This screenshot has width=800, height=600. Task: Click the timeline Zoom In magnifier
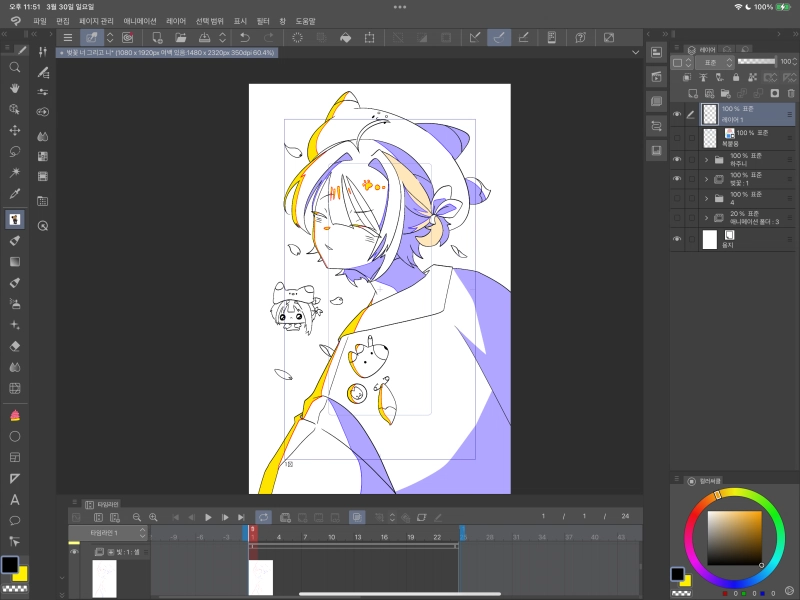153,517
